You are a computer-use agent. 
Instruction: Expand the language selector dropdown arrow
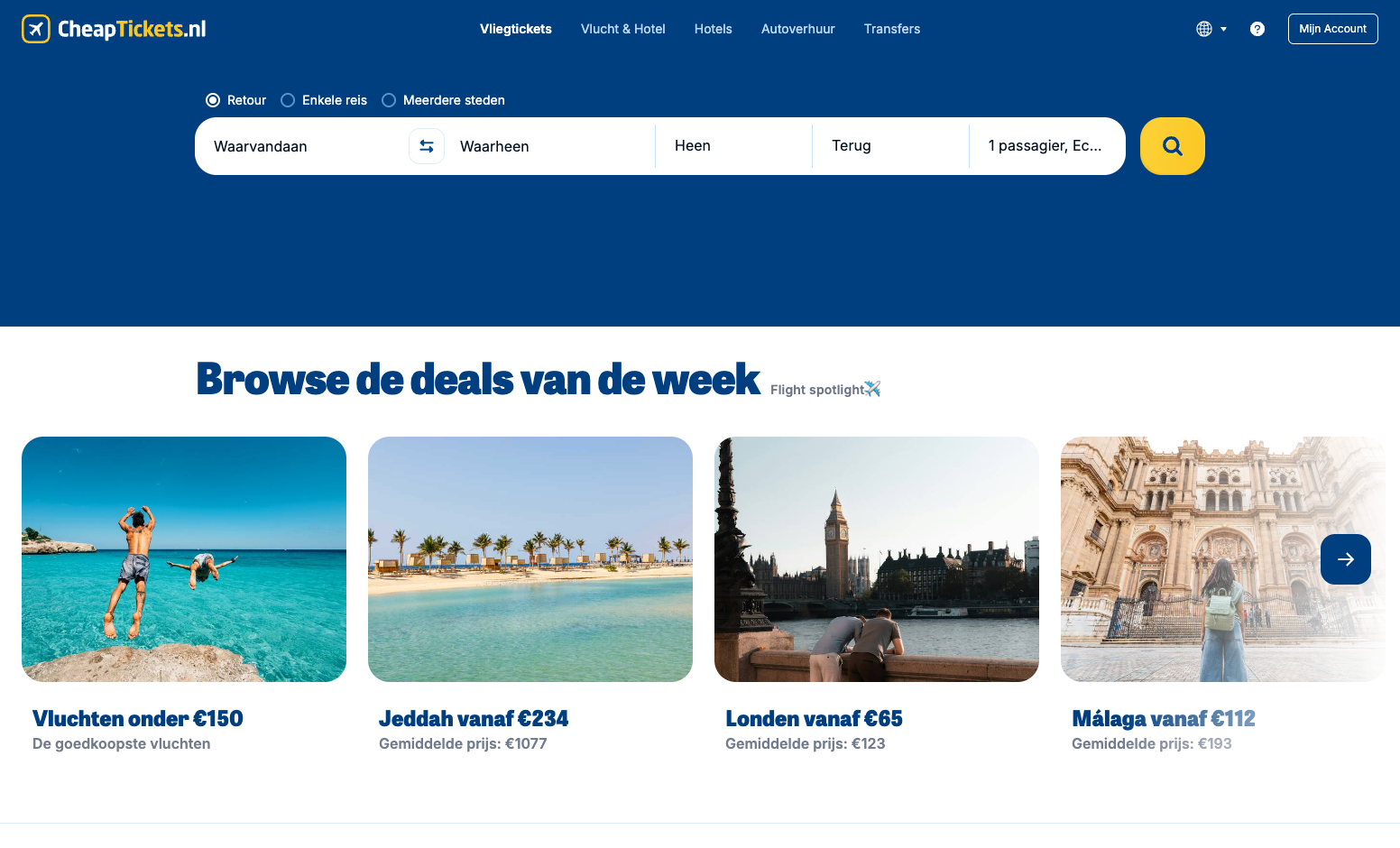pos(1224,29)
